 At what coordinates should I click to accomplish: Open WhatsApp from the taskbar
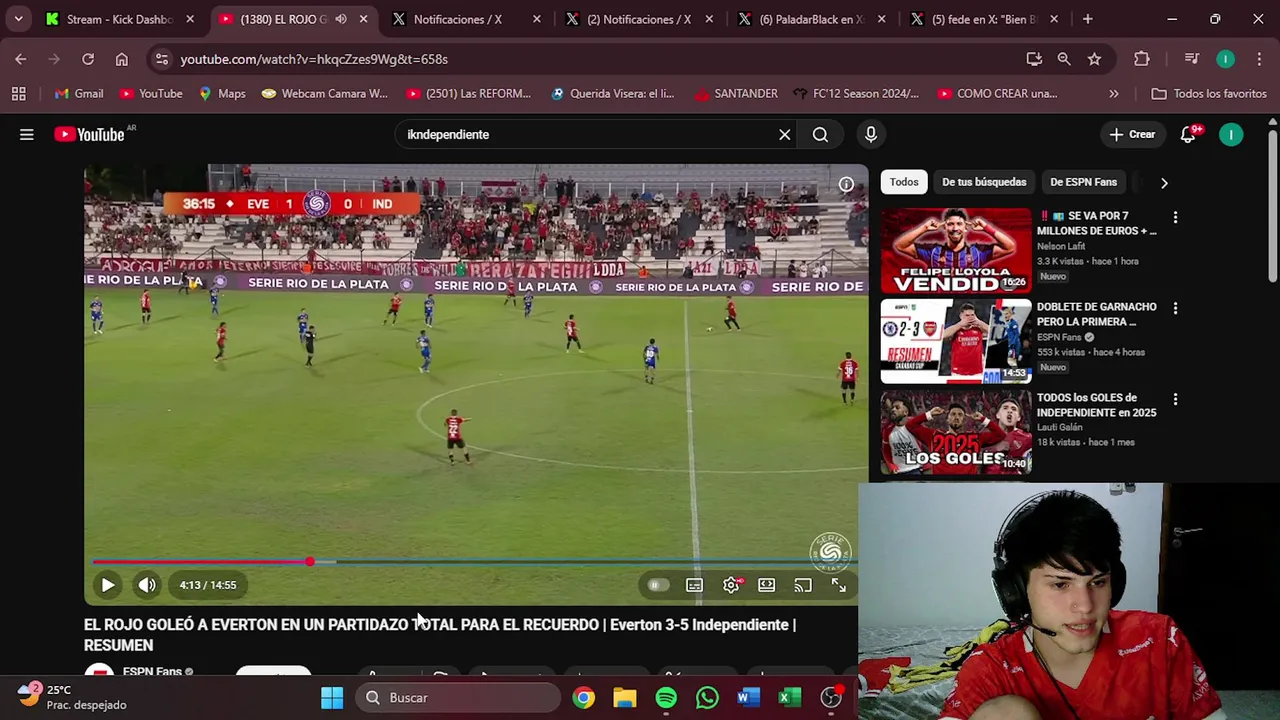click(707, 698)
